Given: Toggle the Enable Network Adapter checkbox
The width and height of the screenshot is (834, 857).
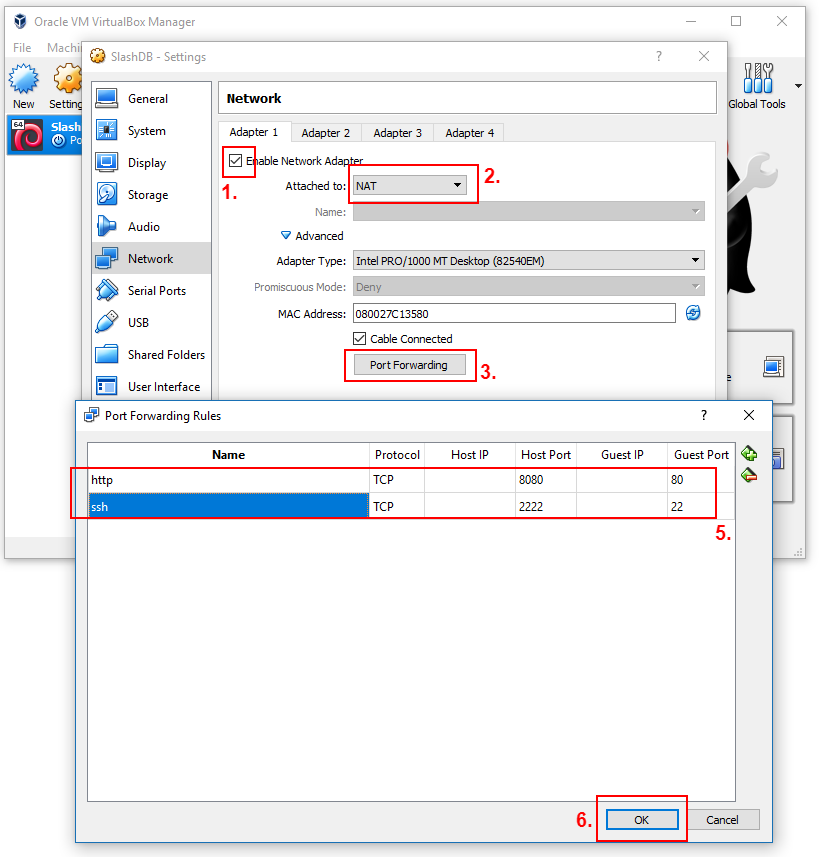Looking at the screenshot, I should coord(236,160).
